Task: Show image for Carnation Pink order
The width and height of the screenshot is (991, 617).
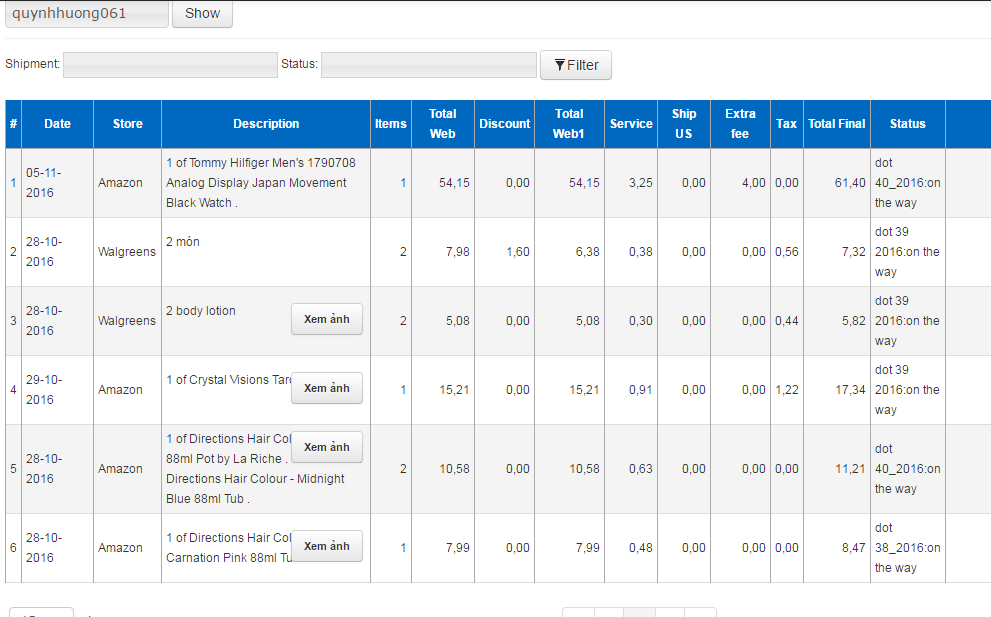Action: [x=326, y=546]
